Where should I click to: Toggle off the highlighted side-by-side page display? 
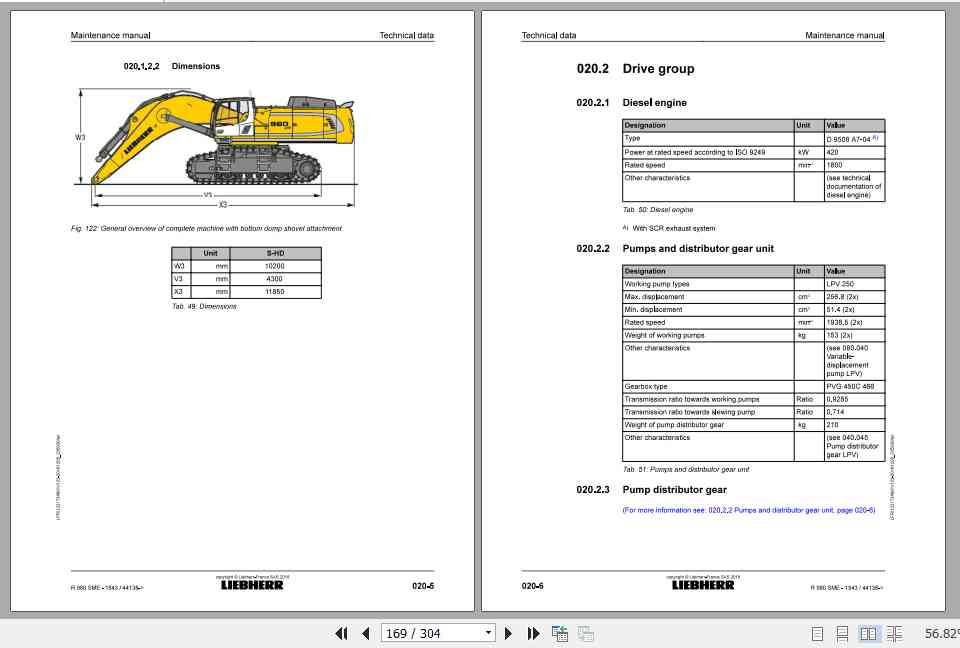[868, 633]
